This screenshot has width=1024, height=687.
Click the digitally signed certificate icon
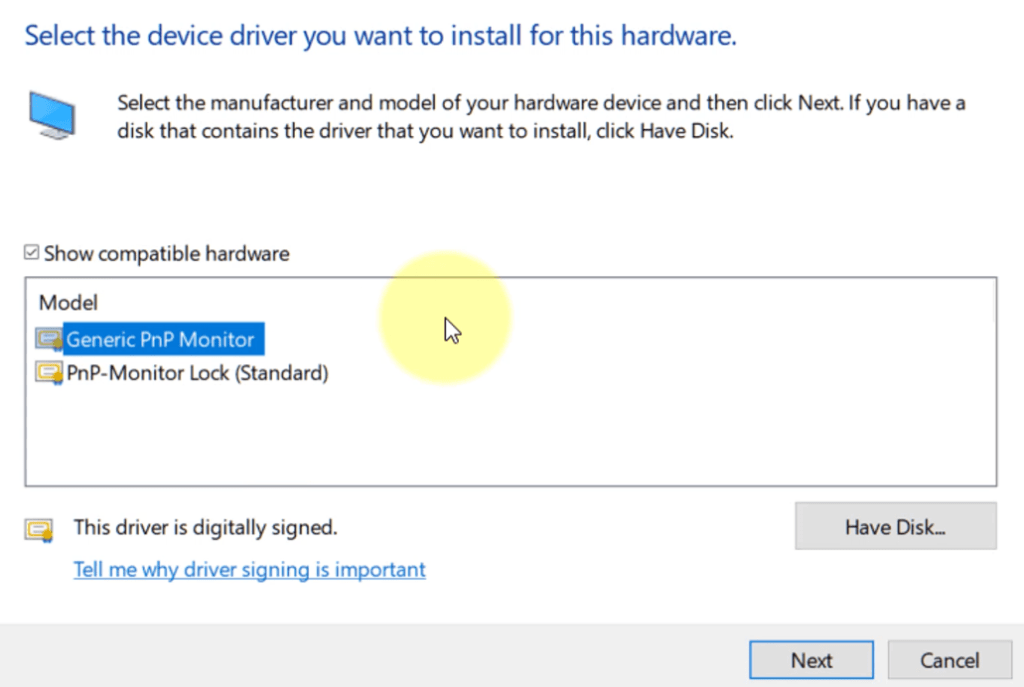(39, 530)
